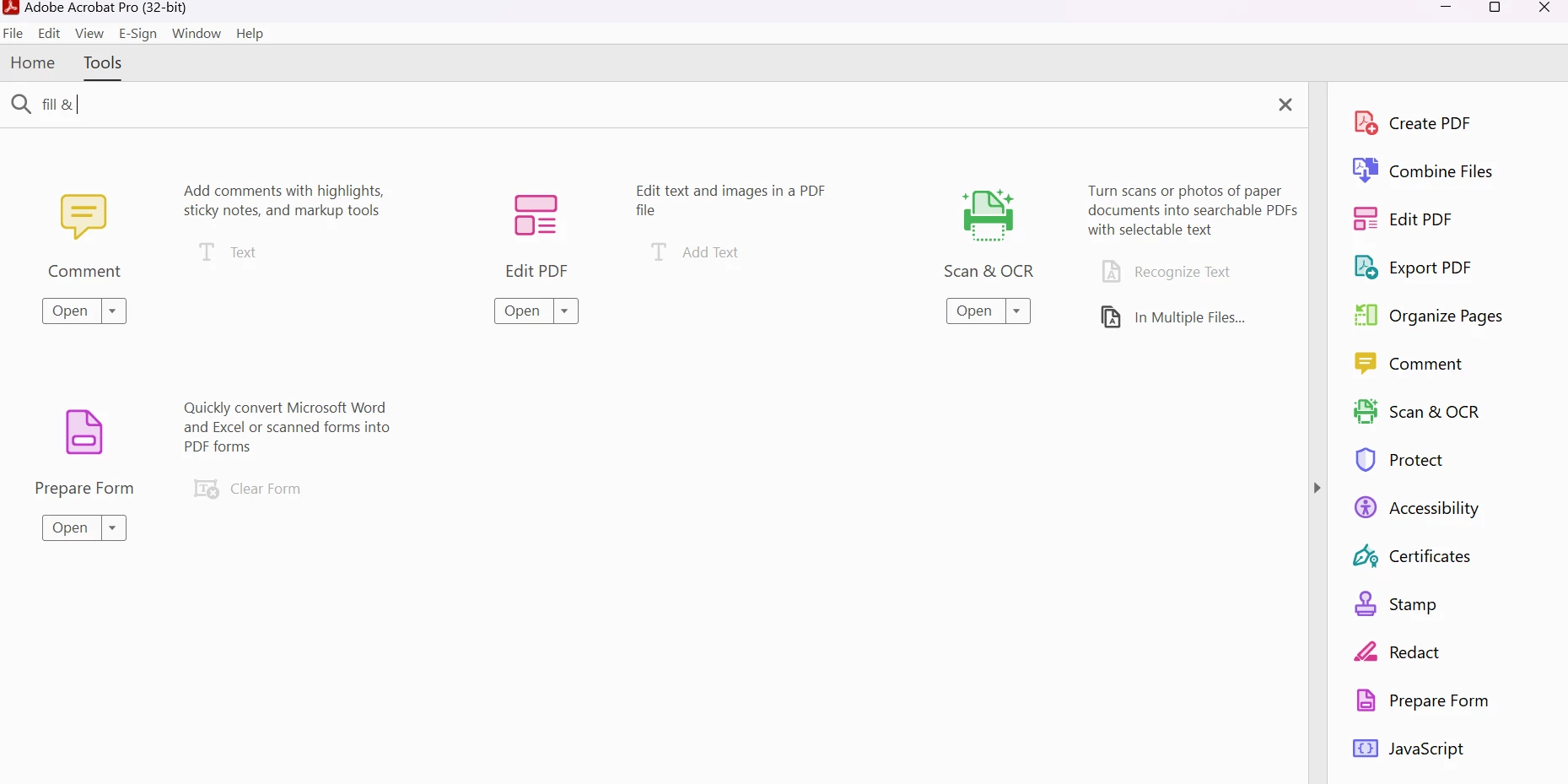1568x784 pixels.
Task: Click the Organize Pages label in sidebar
Action: click(x=1446, y=316)
